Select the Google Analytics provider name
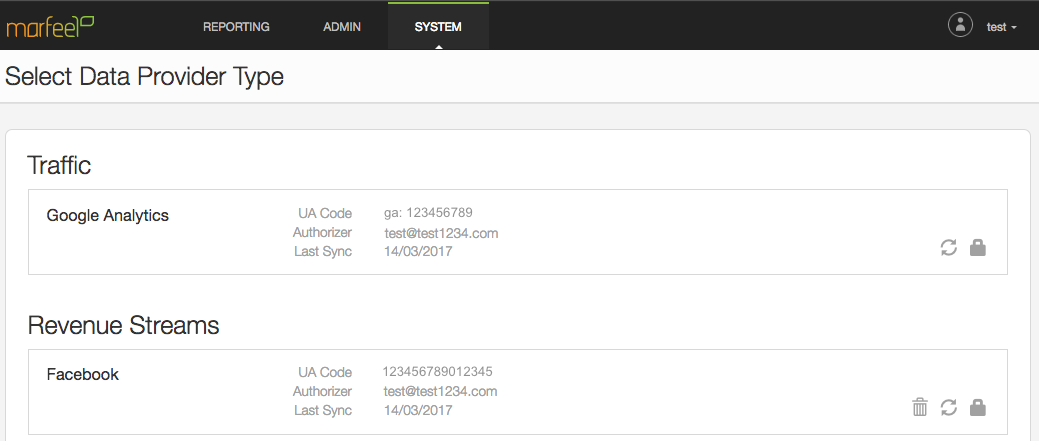Viewport: 1039px width, 441px height. (107, 215)
